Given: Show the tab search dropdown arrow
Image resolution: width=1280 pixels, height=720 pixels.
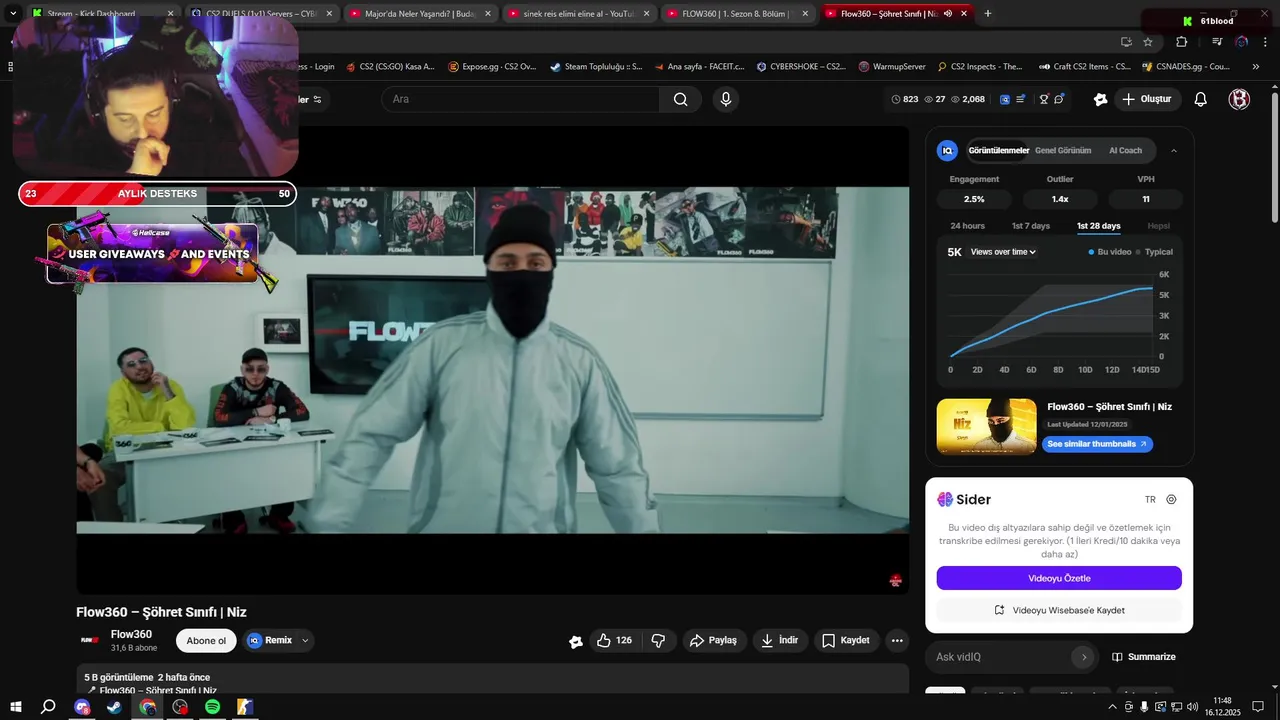Looking at the screenshot, I should [12, 13].
